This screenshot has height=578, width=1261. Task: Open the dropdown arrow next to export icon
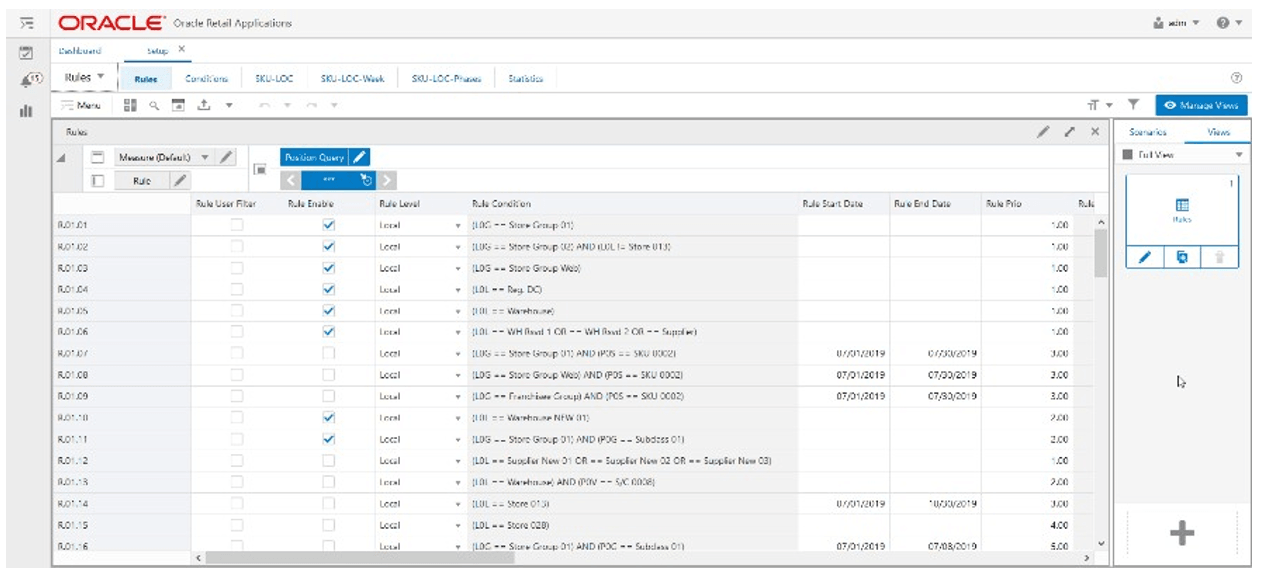coord(228,105)
